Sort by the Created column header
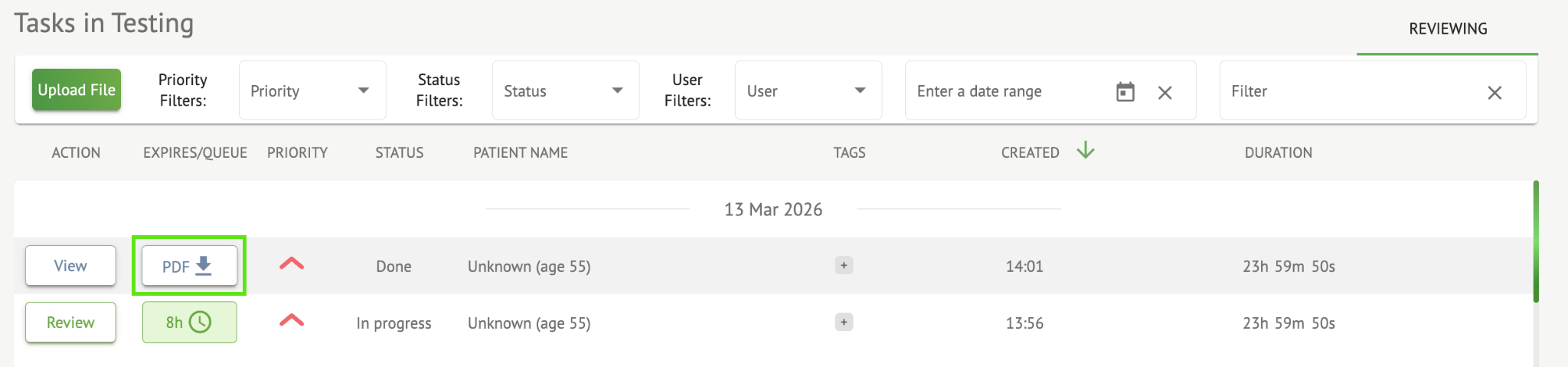 point(1030,152)
